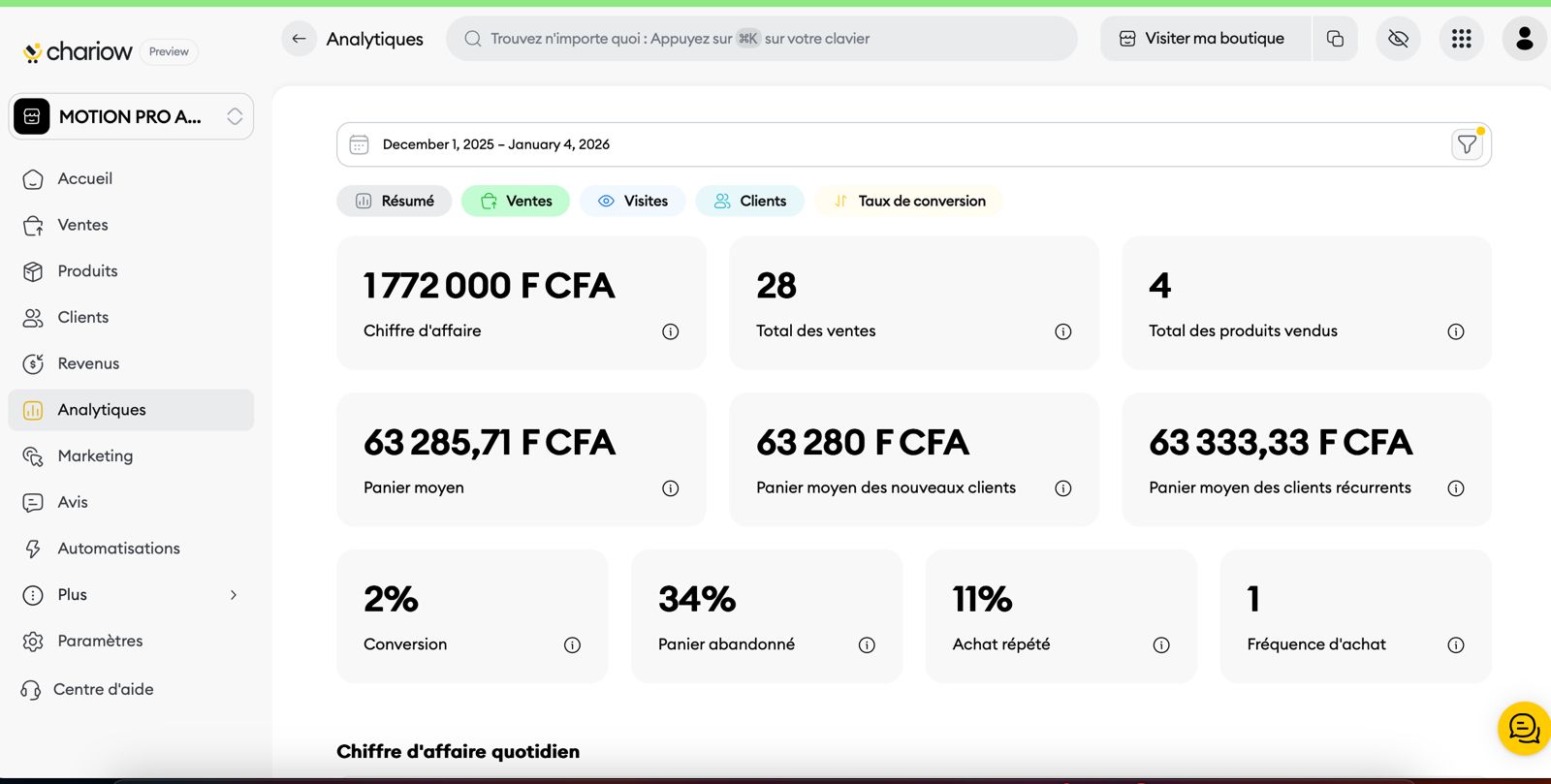Show info for Panier moyen card
This screenshot has height=784, width=1551.
tap(670, 488)
